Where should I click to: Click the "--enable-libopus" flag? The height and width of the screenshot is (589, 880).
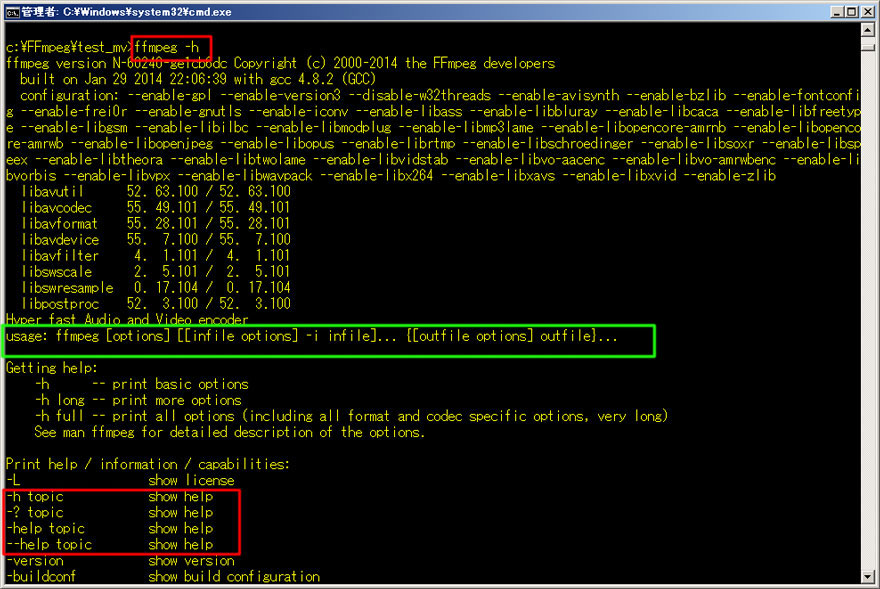coord(277,144)
